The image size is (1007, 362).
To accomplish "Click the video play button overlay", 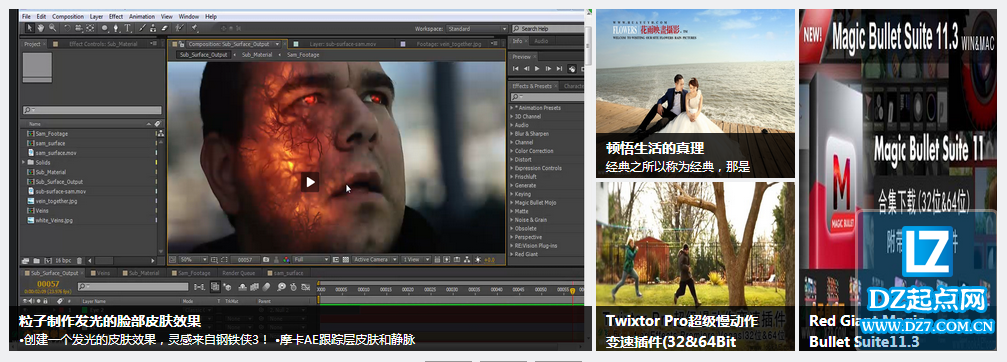I will (x=310, y=182).
